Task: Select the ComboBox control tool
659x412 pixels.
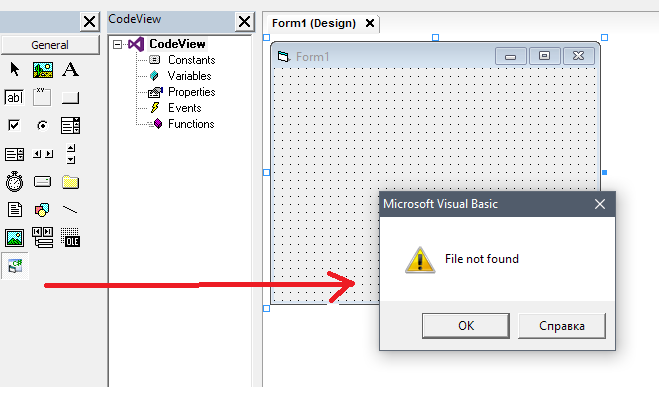Action: (x=70, y=125)
